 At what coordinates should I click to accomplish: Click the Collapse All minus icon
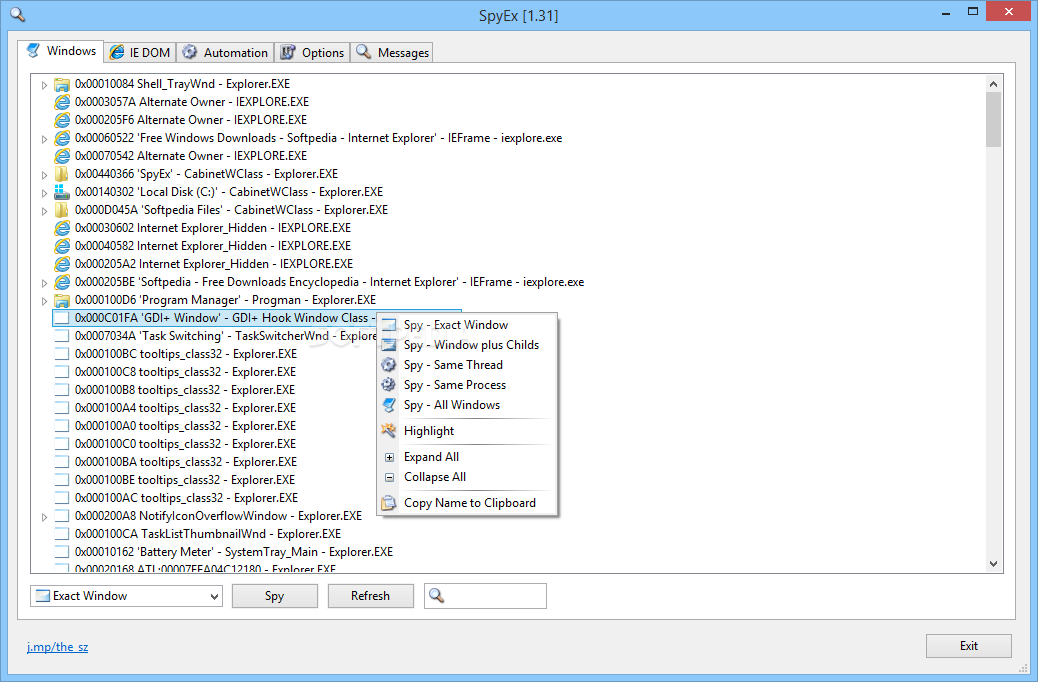389,477
